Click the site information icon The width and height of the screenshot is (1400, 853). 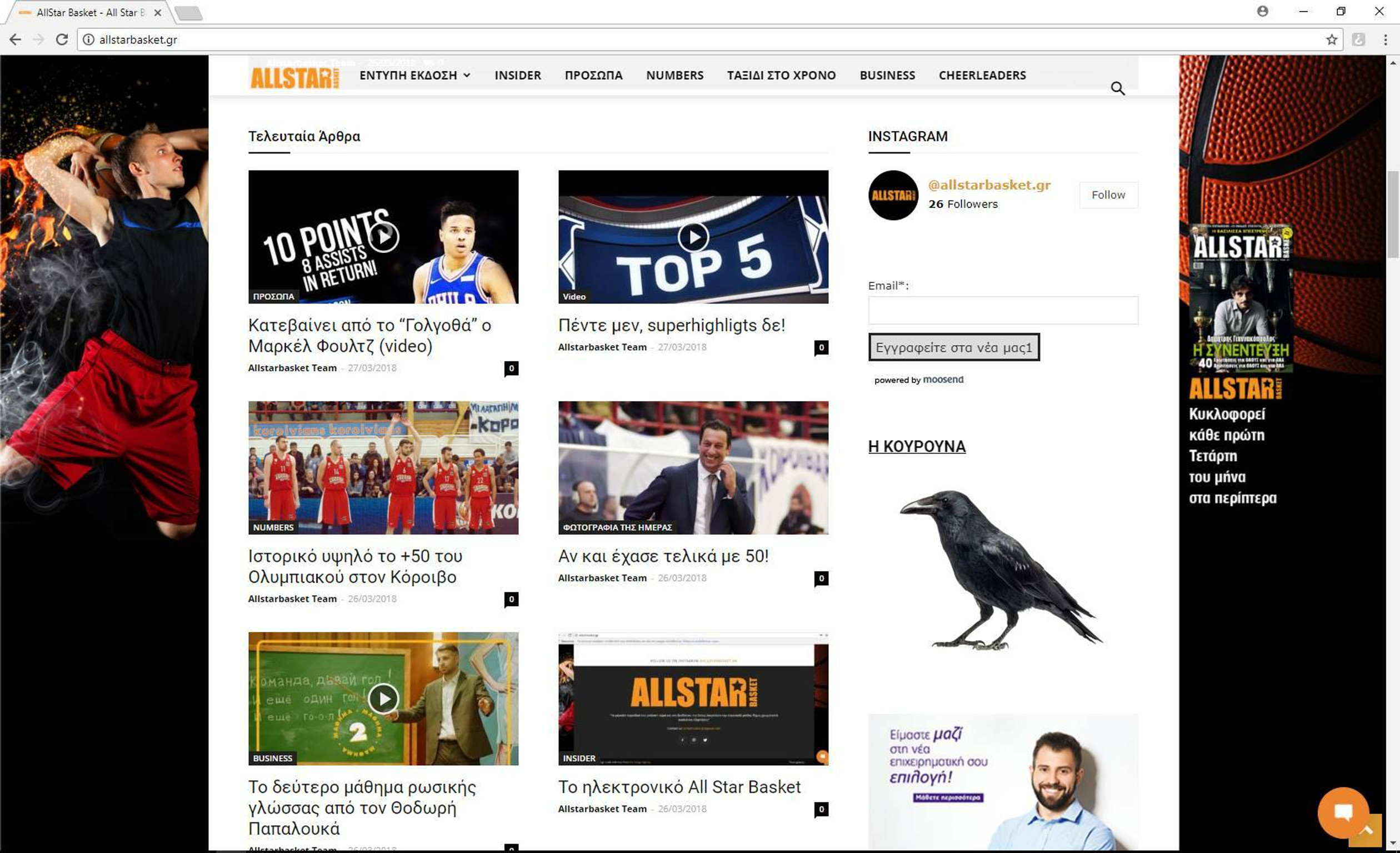(89, 39)
